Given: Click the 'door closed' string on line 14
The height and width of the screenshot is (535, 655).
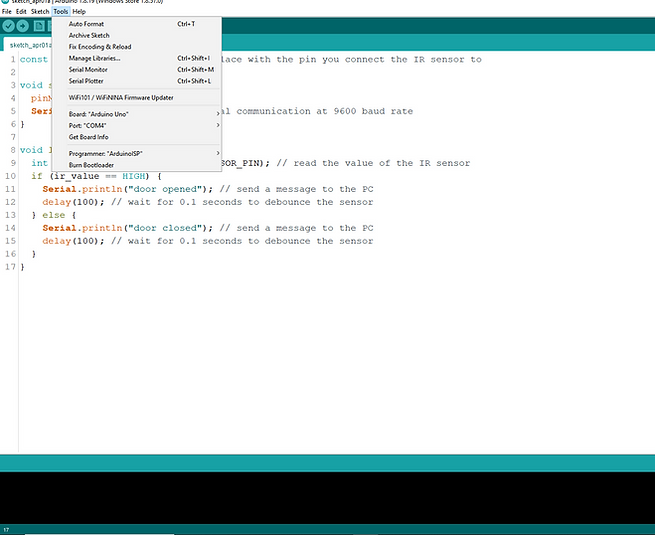Looking at the screenshot, I should [165, 228].
